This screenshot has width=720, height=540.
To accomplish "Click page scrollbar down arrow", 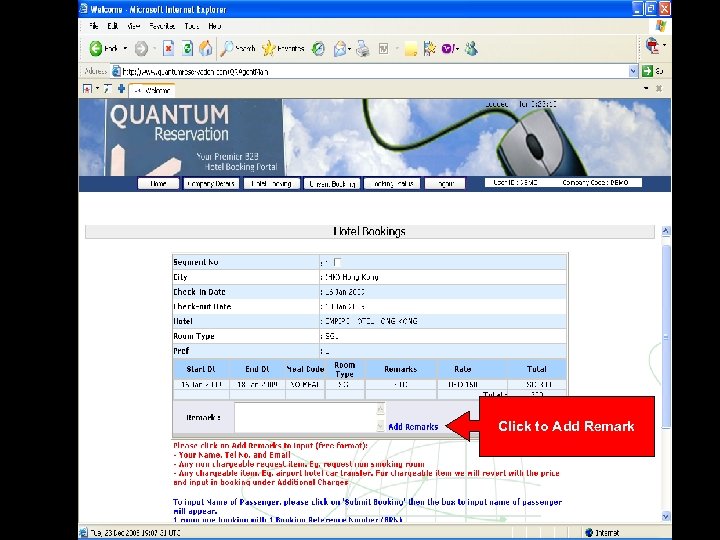I will (x=666, y=517).
